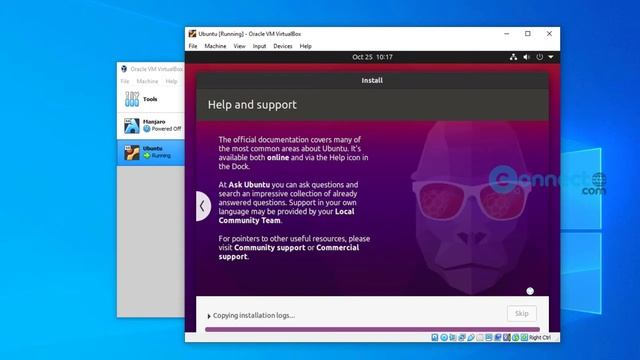Click the volume icon in Ubuntu top bar

pyautogui.click(x=527, y=57)
